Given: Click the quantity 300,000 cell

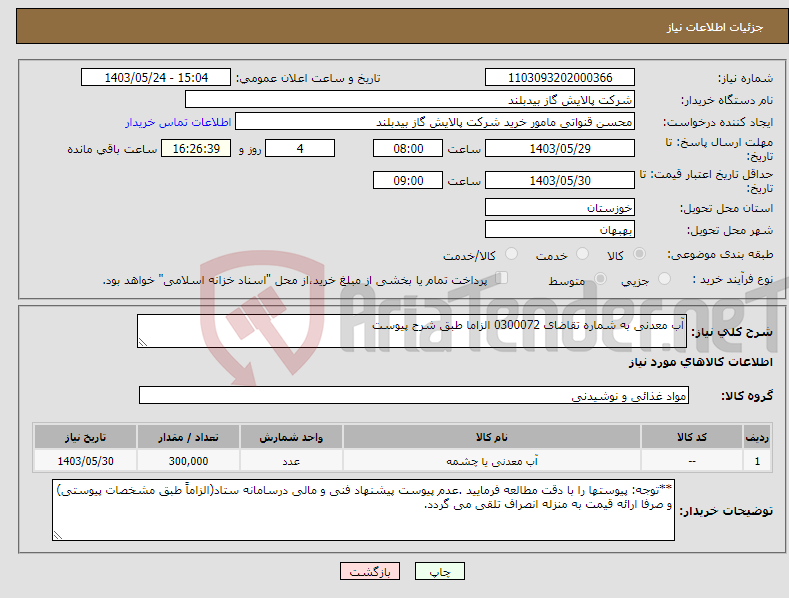Looking at the screenshot, I should point(188,461).
